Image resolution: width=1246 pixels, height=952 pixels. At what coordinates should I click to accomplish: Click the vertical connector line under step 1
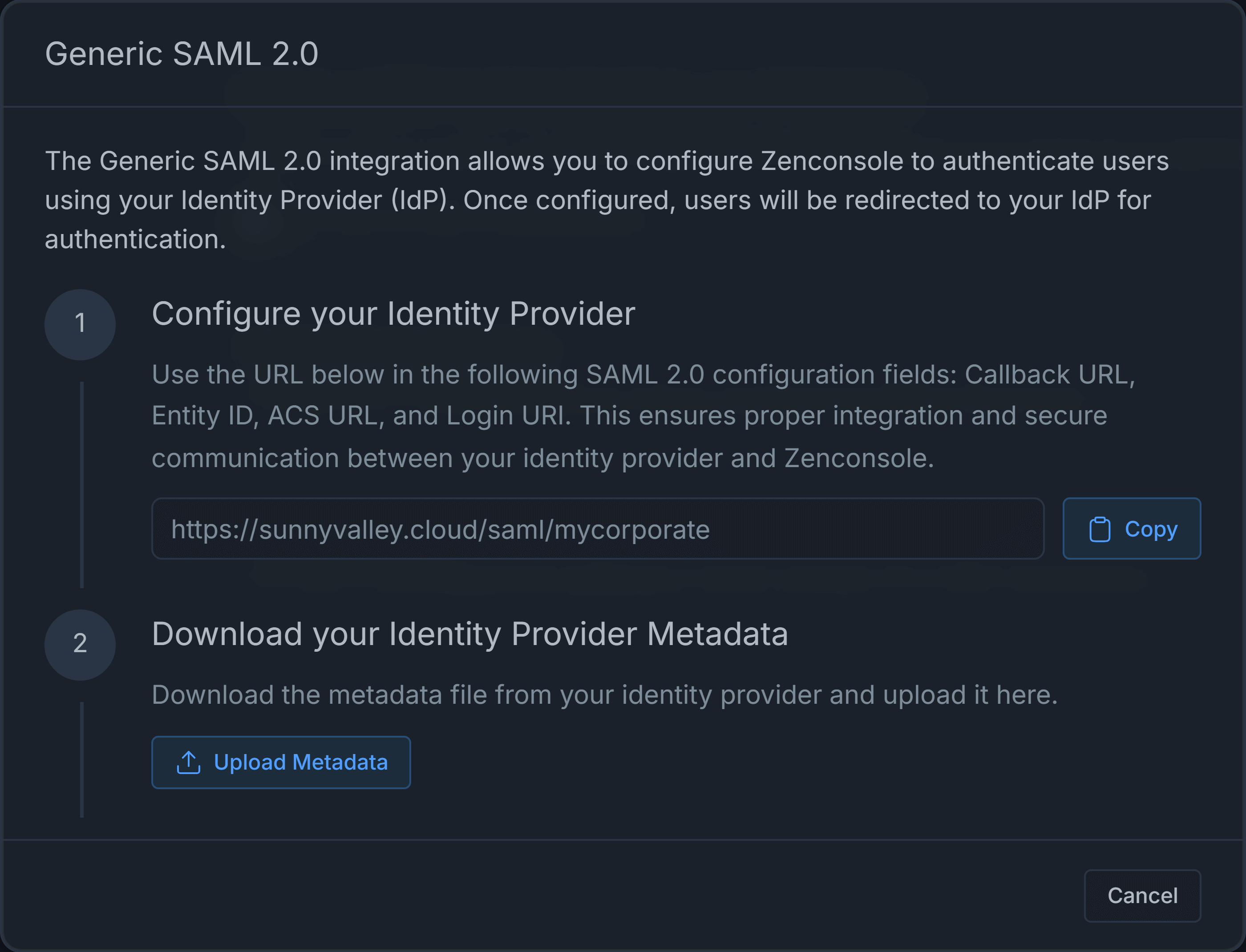coord(81,484)
